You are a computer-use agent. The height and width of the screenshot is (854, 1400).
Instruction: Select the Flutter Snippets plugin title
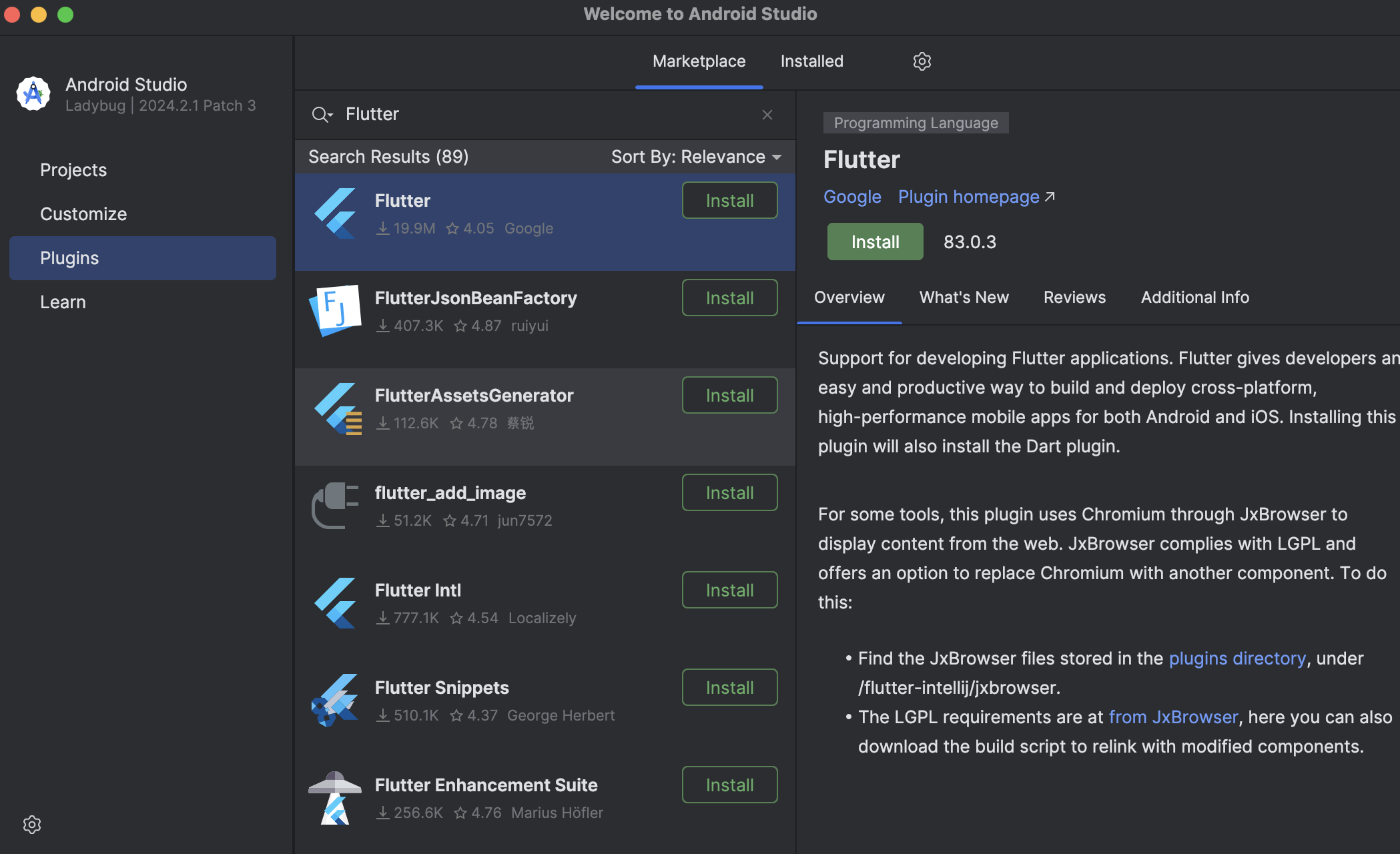coord(442,688)
